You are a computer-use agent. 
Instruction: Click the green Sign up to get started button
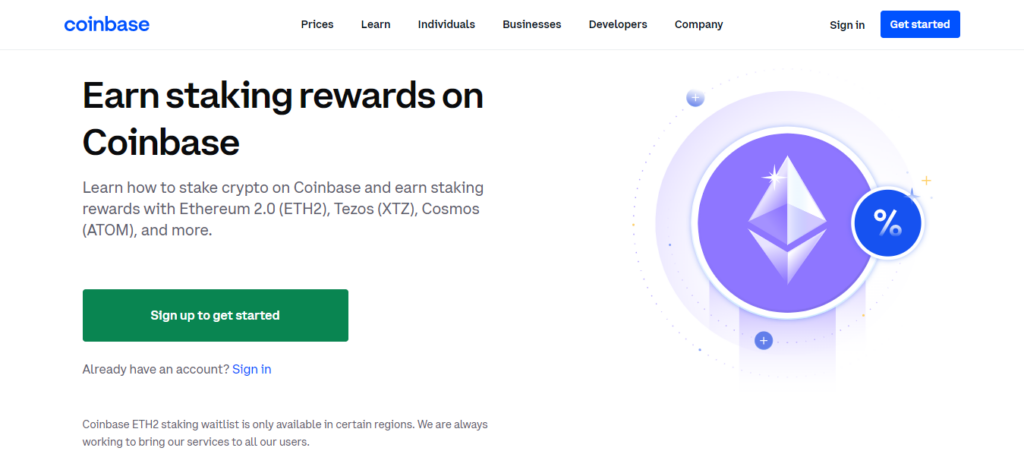point(216,316)
